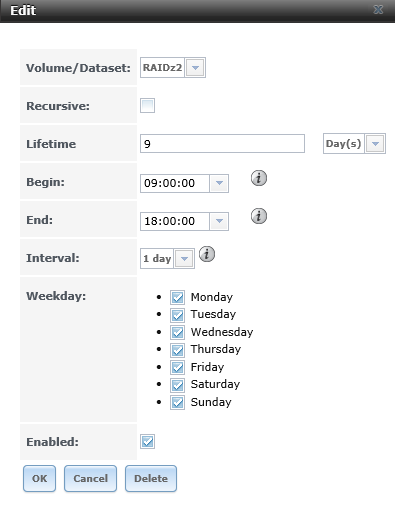Image resolution: width=395 pixels, height=507 pixels.
Task: Uncheck the Friday checkbox
Action: pos(177,367)
